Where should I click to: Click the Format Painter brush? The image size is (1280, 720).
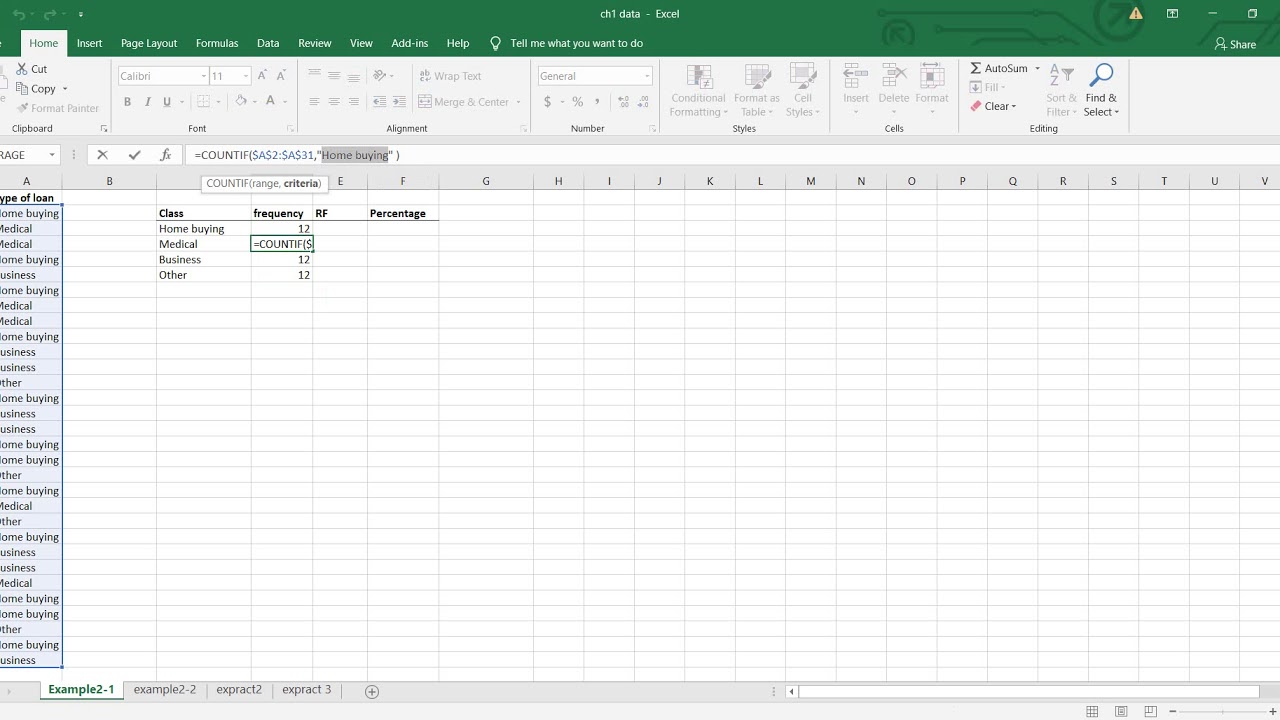click(22, 108)
